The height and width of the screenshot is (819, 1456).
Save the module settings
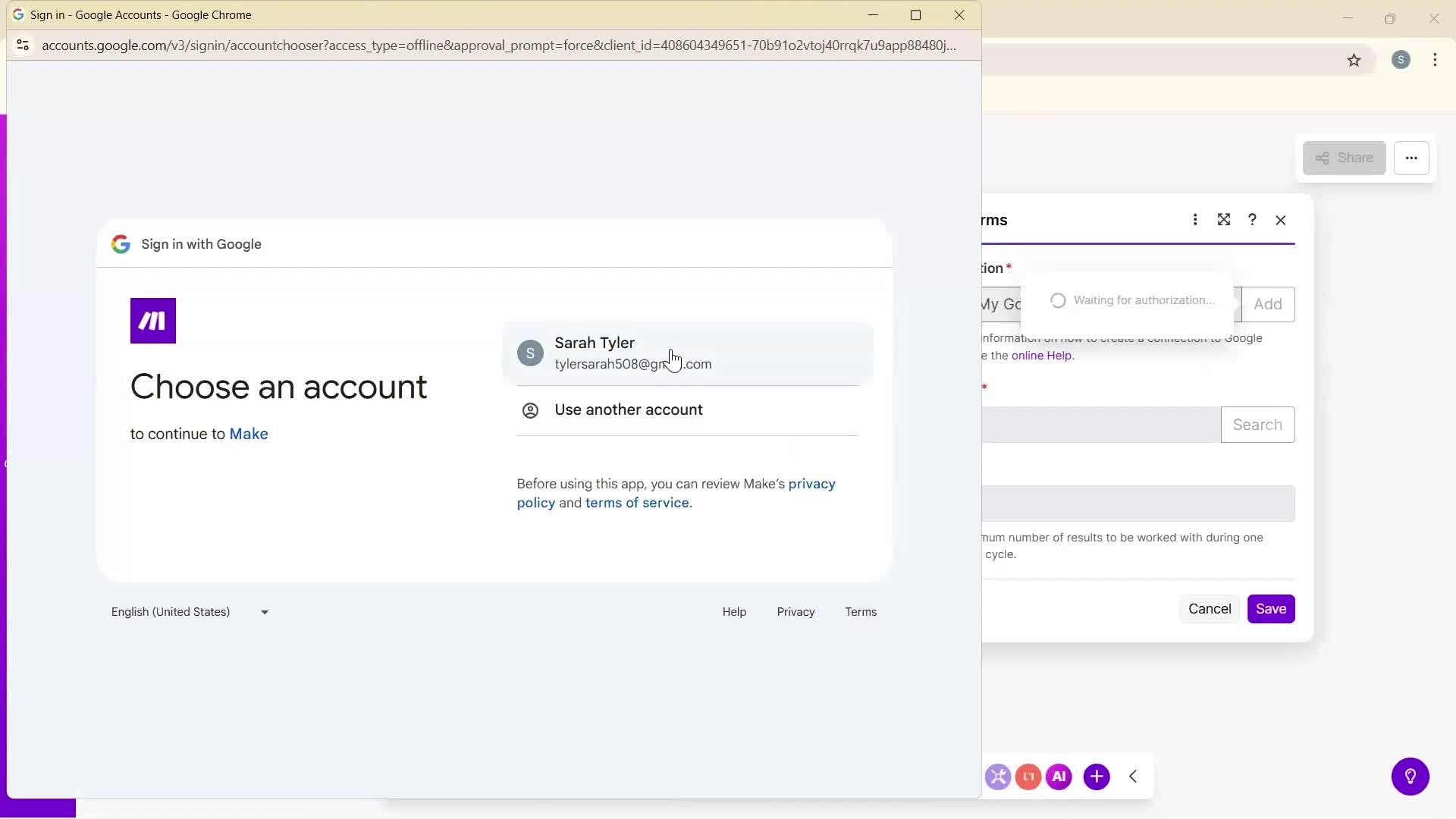tap(1271, 609)
